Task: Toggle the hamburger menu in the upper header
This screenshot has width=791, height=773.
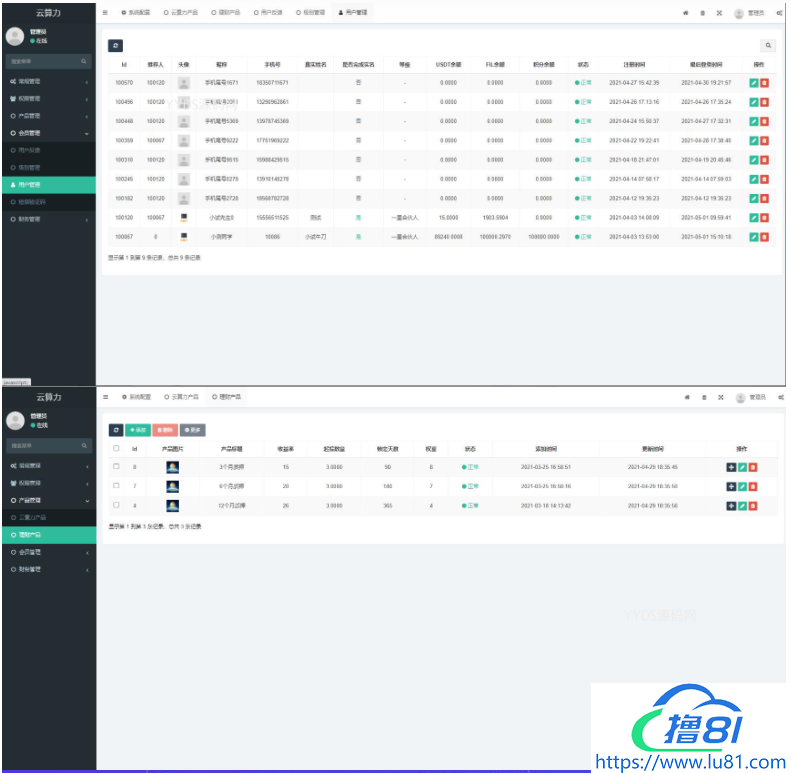Action: click(106, 13)
